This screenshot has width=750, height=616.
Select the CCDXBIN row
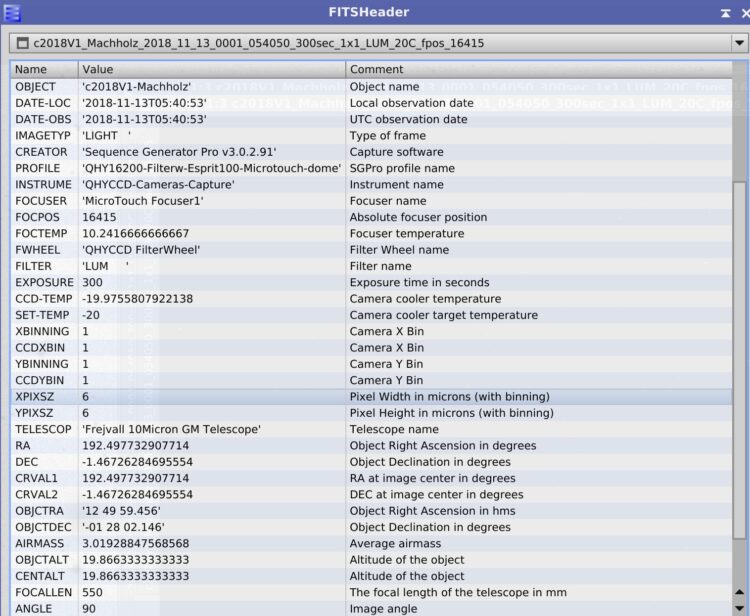click(x=371, y=347)
